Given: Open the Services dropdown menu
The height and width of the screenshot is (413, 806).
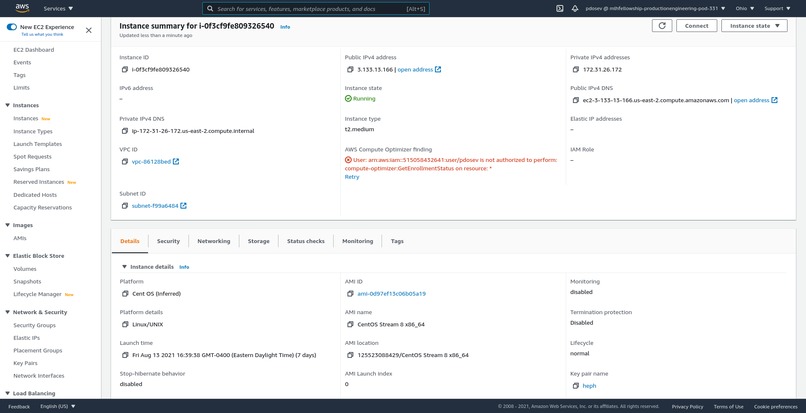Looking at the screenshot, I should [58, 9].
